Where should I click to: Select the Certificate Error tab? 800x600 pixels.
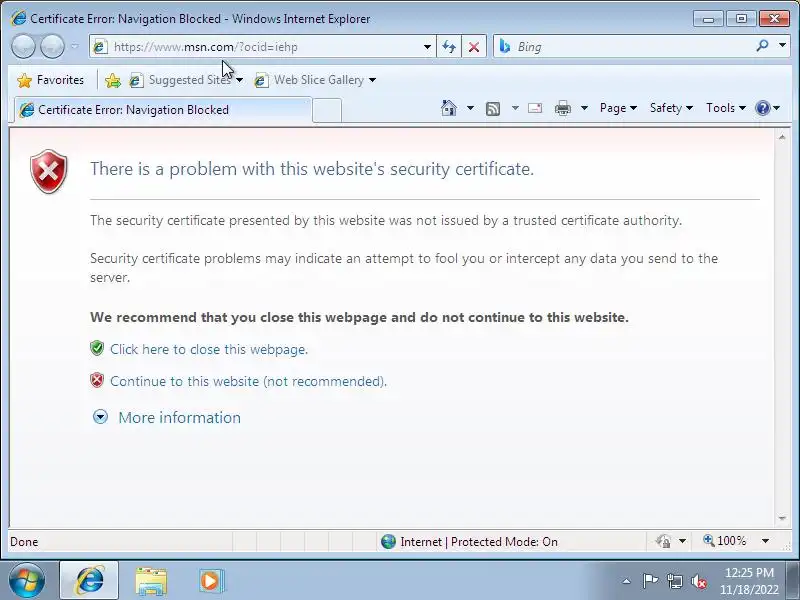tap(163, 110)
